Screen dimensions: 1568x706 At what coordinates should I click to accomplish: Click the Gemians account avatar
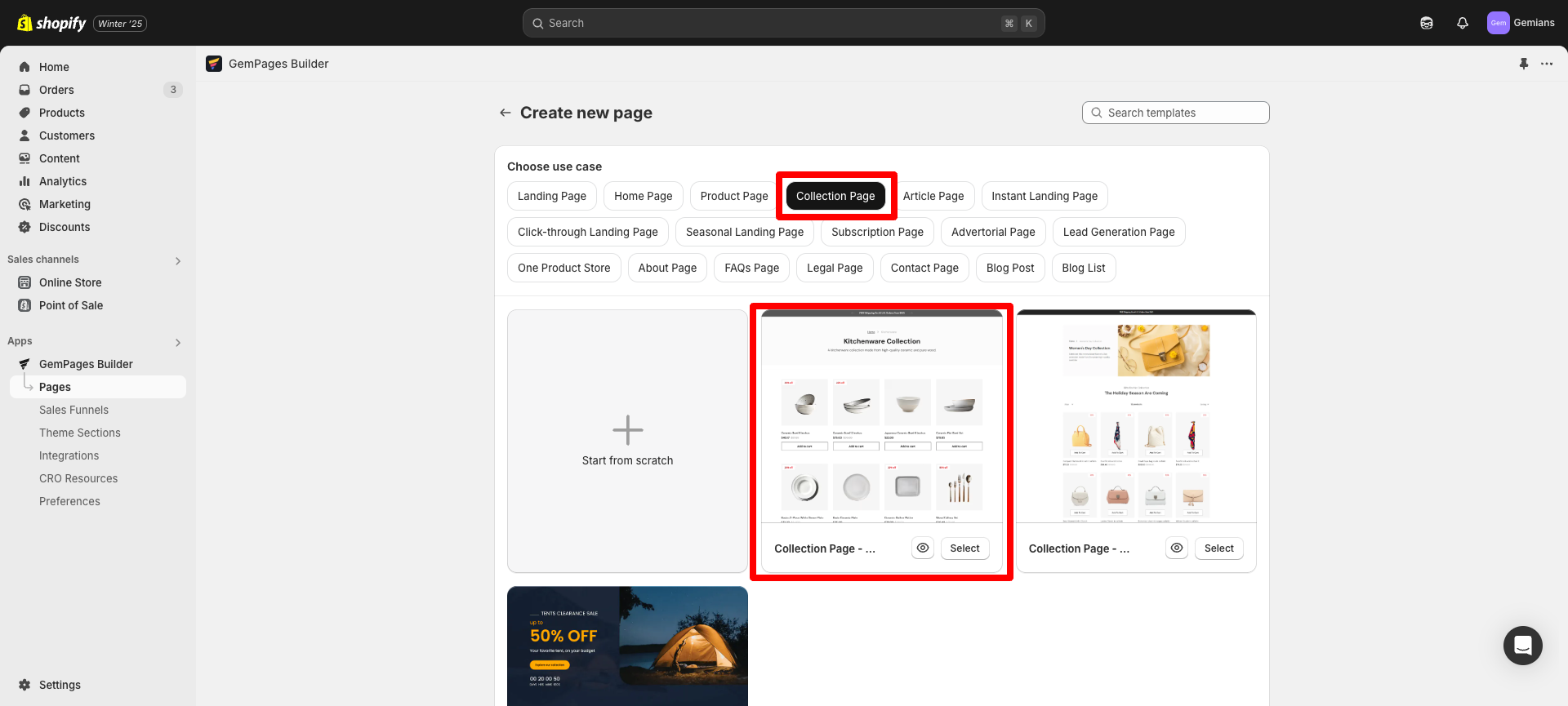coord(1498,23)
